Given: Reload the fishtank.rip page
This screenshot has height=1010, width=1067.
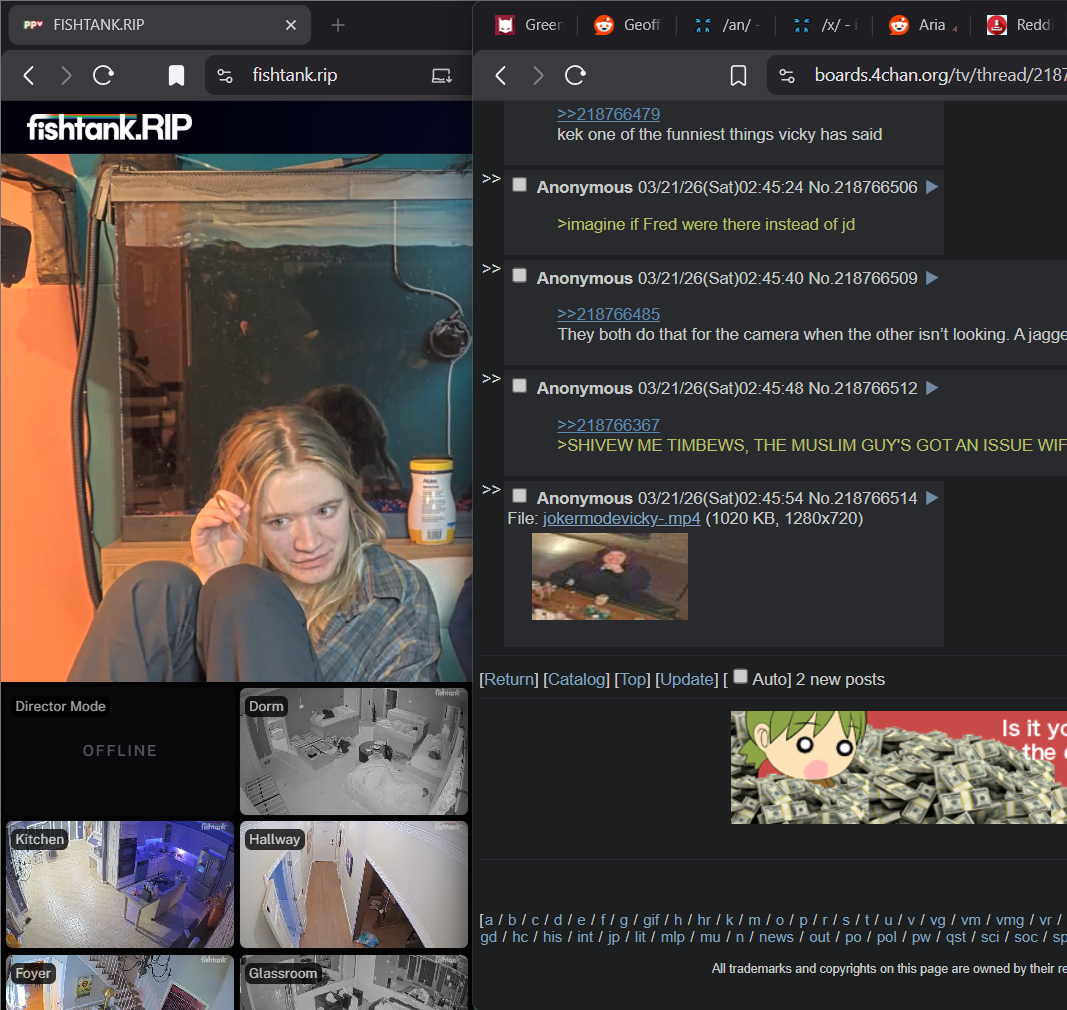Looking at the screenshot, I should pyautogui.click(x=103, y=75).
